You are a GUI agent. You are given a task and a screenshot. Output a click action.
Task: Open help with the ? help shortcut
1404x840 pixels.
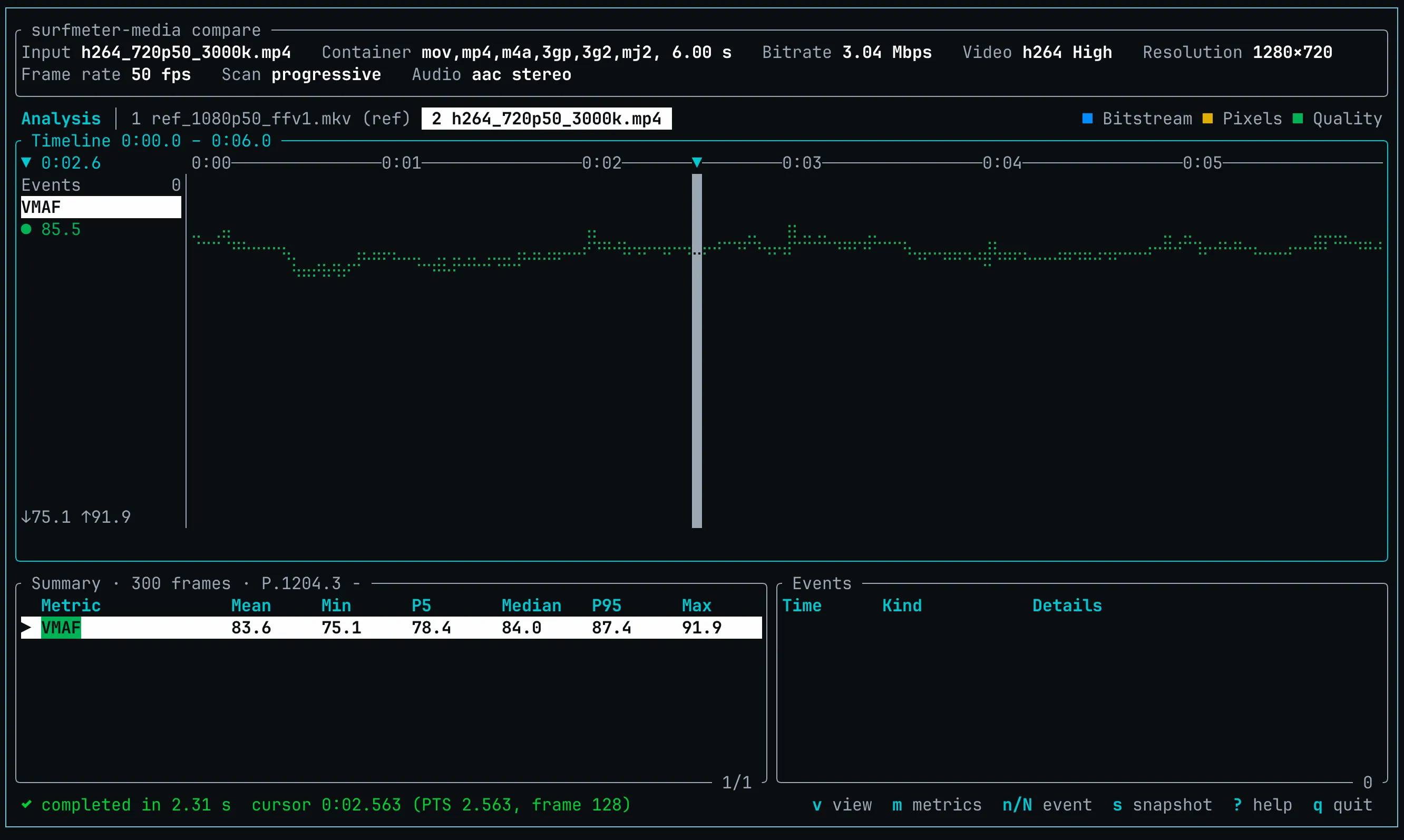(x=1262, y=805)
